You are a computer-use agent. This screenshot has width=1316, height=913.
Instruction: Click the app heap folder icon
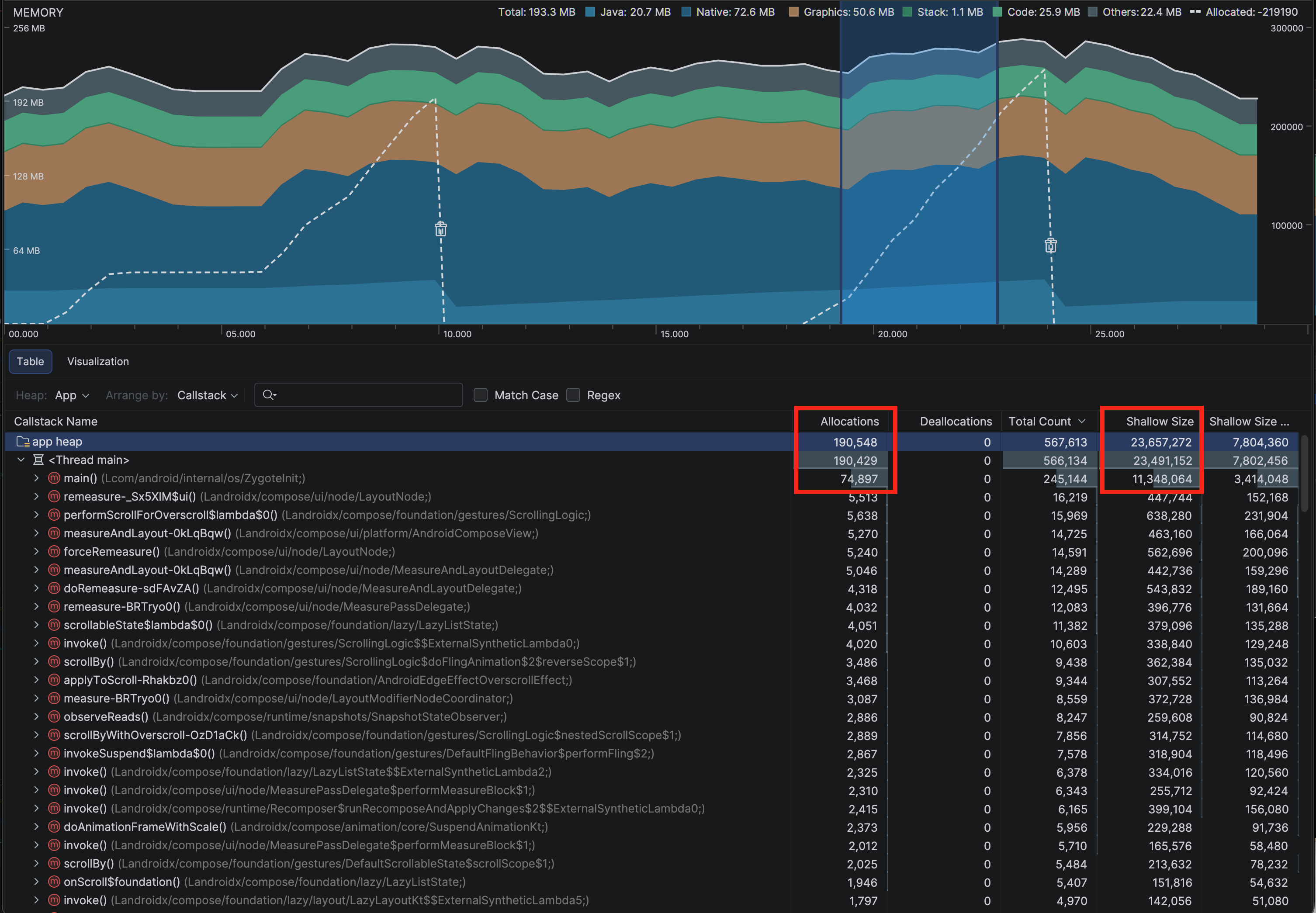[23, 442]
